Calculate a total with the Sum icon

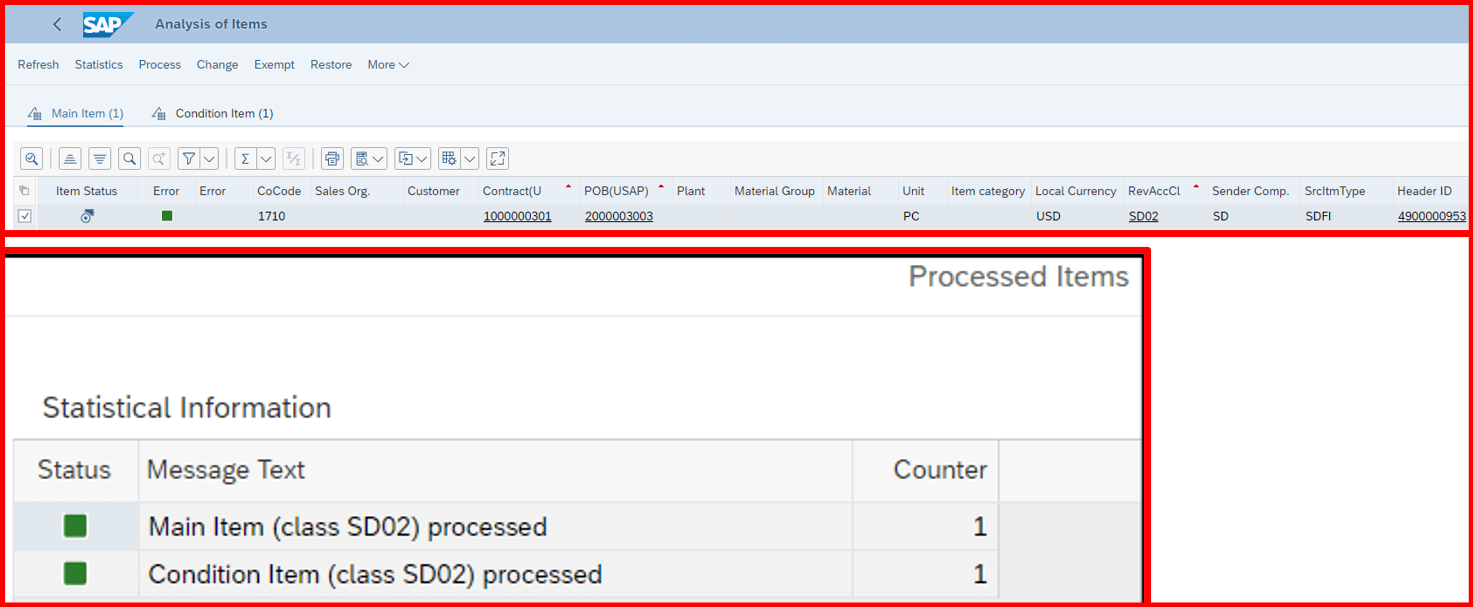click(x=247, y=158)
